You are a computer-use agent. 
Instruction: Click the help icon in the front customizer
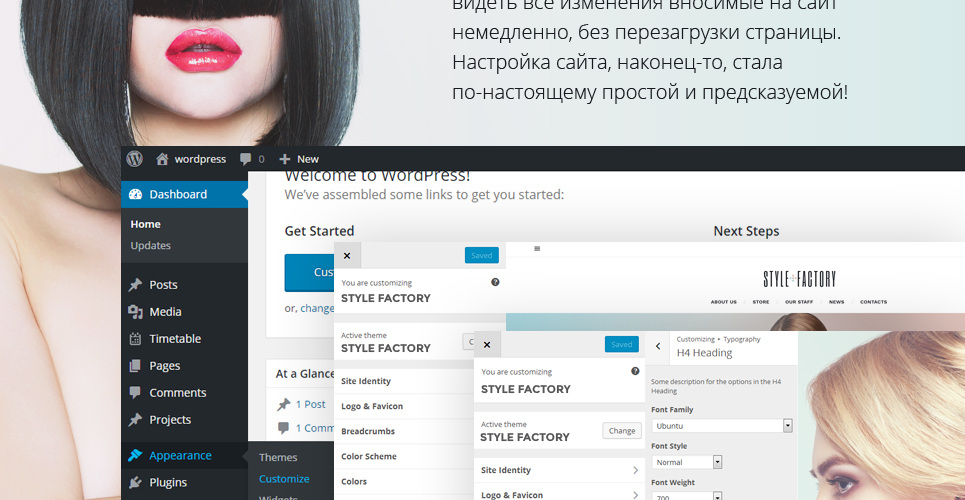[635, 371]
